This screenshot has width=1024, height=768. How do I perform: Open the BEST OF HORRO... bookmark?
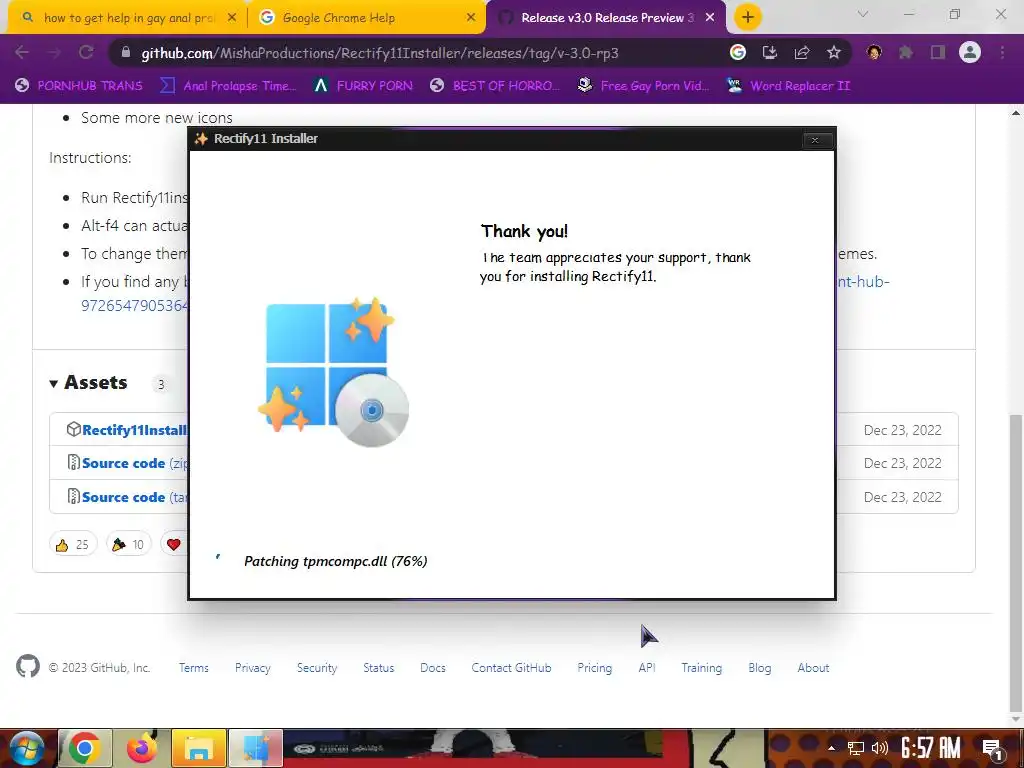click(x=494, y=86)
